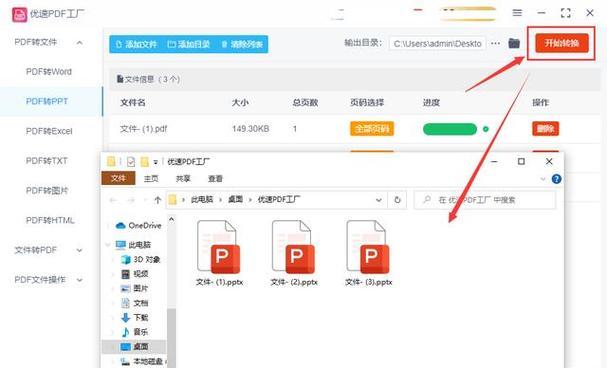Click the 清除列表 button
Image resolution: width=607 pixels, height=368 pixels.
coord(242,45)
